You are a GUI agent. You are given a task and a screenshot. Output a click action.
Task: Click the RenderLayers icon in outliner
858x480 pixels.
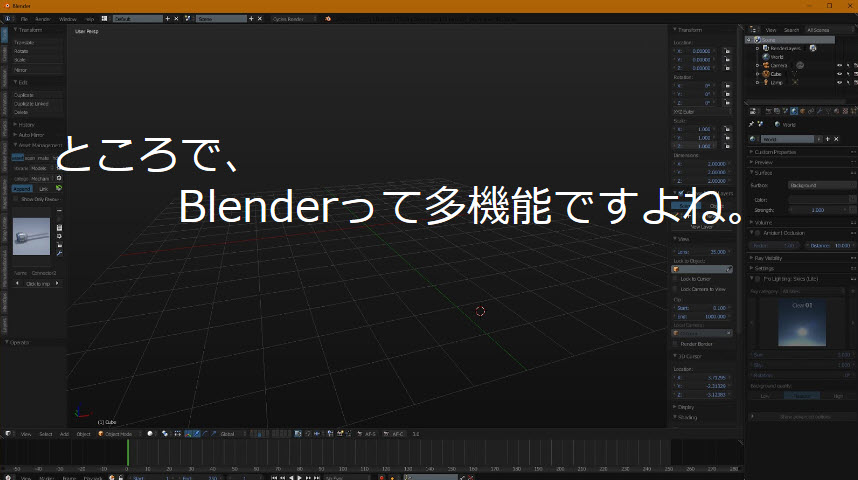point(766,49)
